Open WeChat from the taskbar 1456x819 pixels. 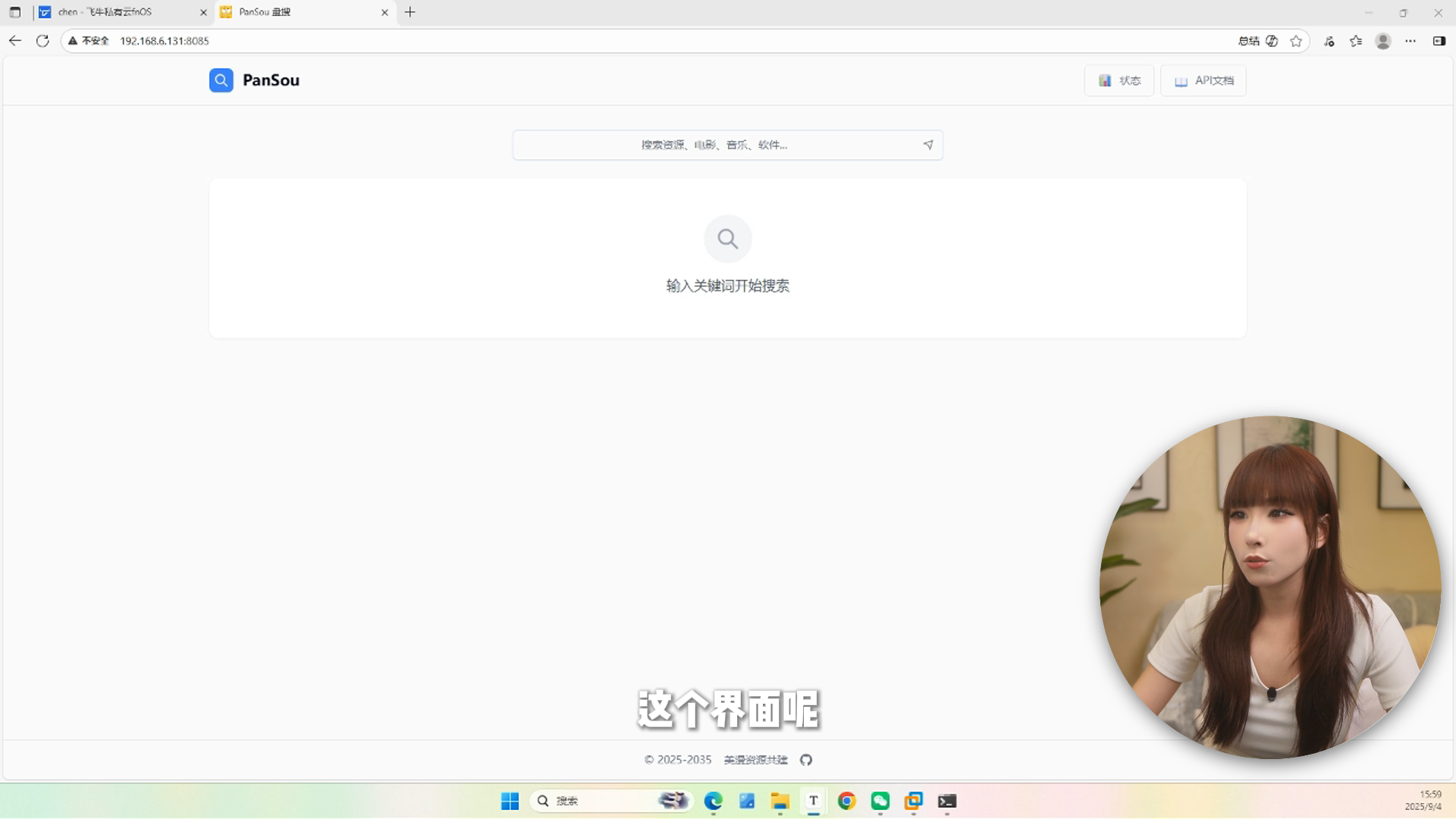[x=880, y=801]
